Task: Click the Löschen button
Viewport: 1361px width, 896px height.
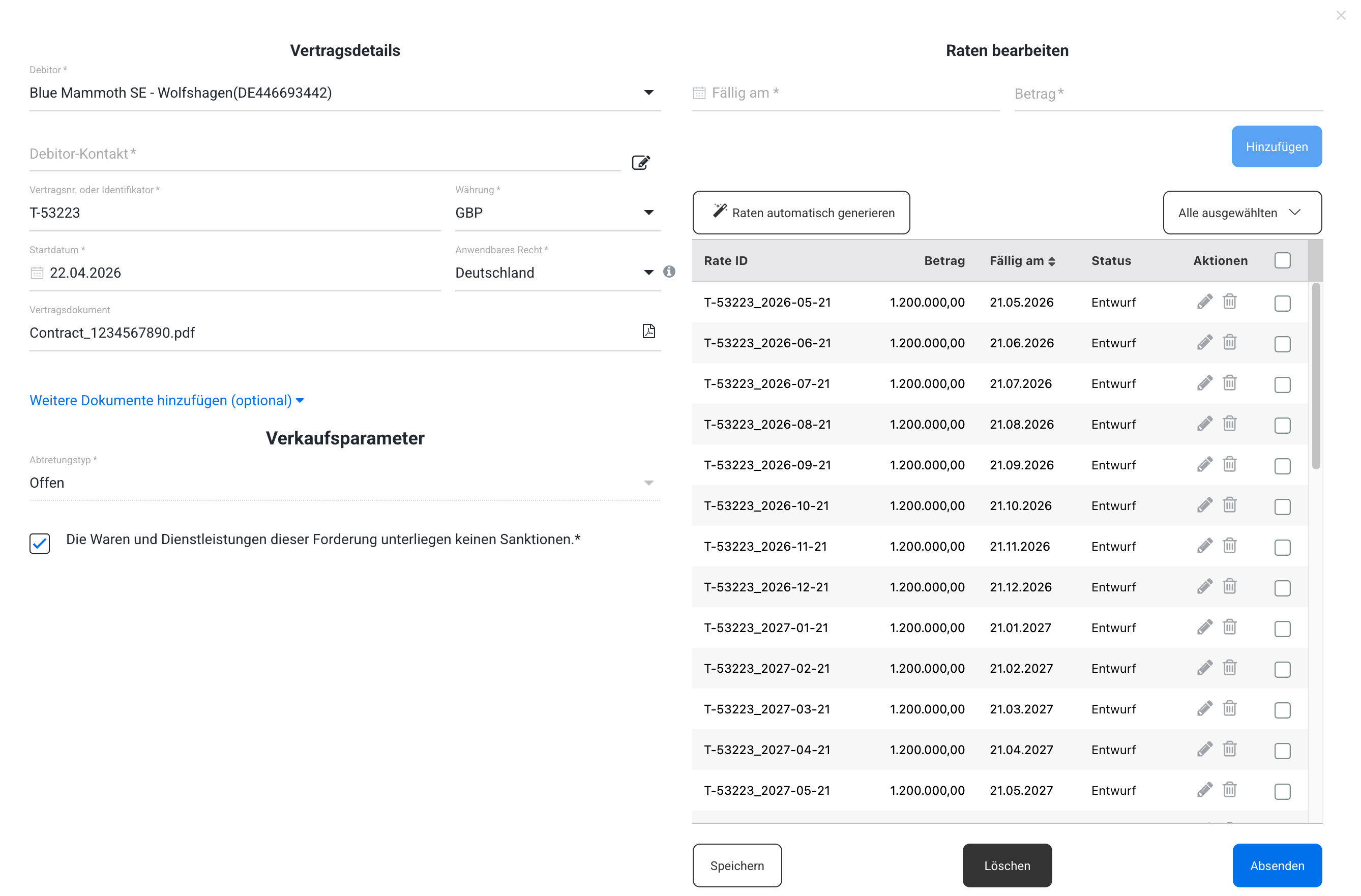Action: coord(1007,865)
